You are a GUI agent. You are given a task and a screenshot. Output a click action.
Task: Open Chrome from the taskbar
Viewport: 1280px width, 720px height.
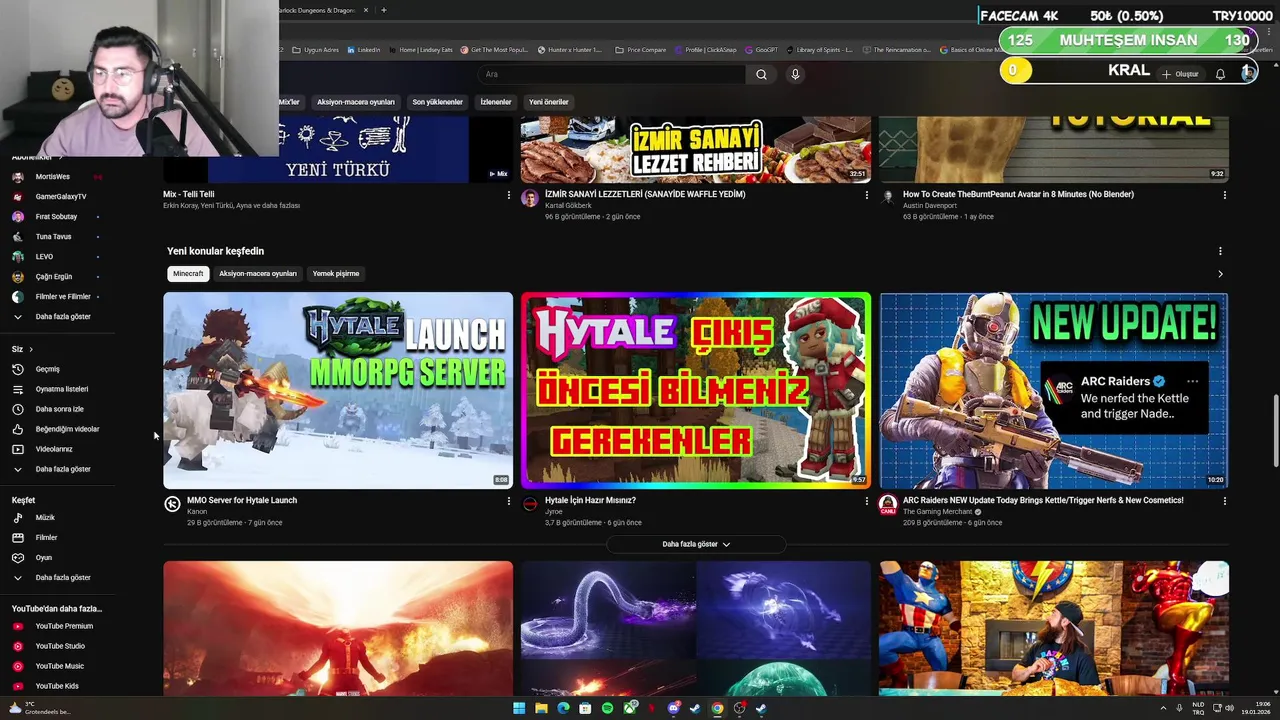pyautogui.click(x=717, y=708)
